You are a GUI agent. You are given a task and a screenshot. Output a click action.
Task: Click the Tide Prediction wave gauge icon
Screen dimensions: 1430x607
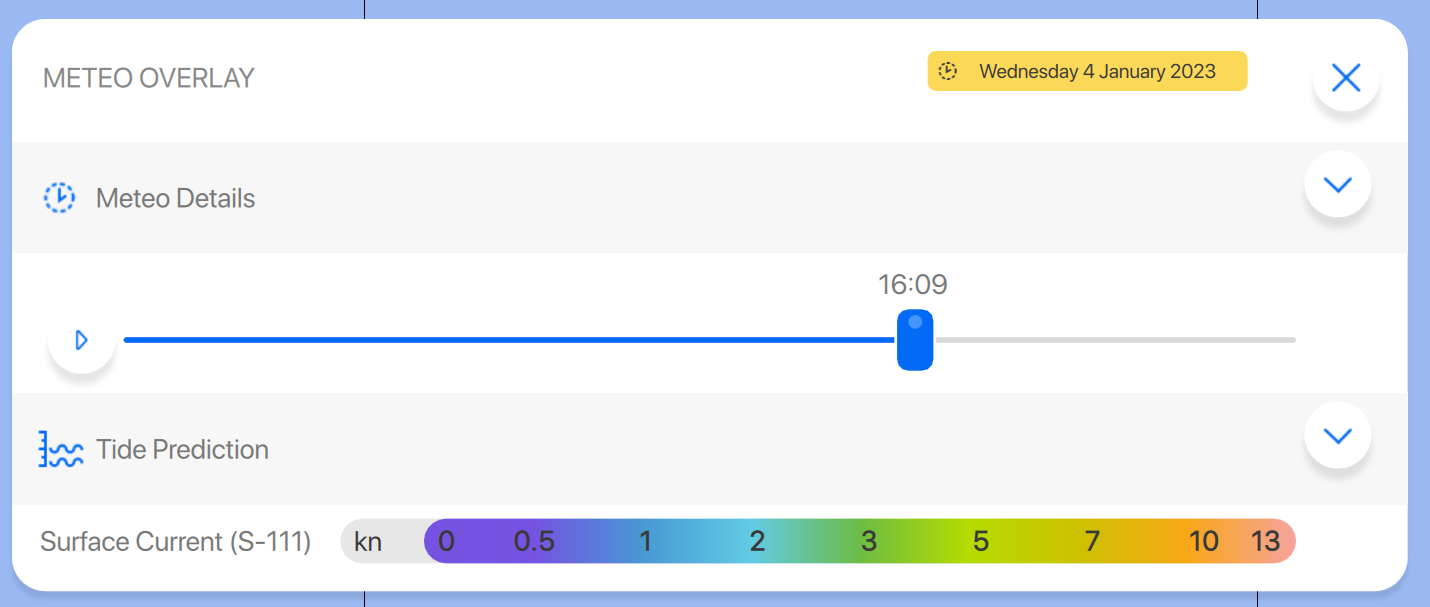60,449
